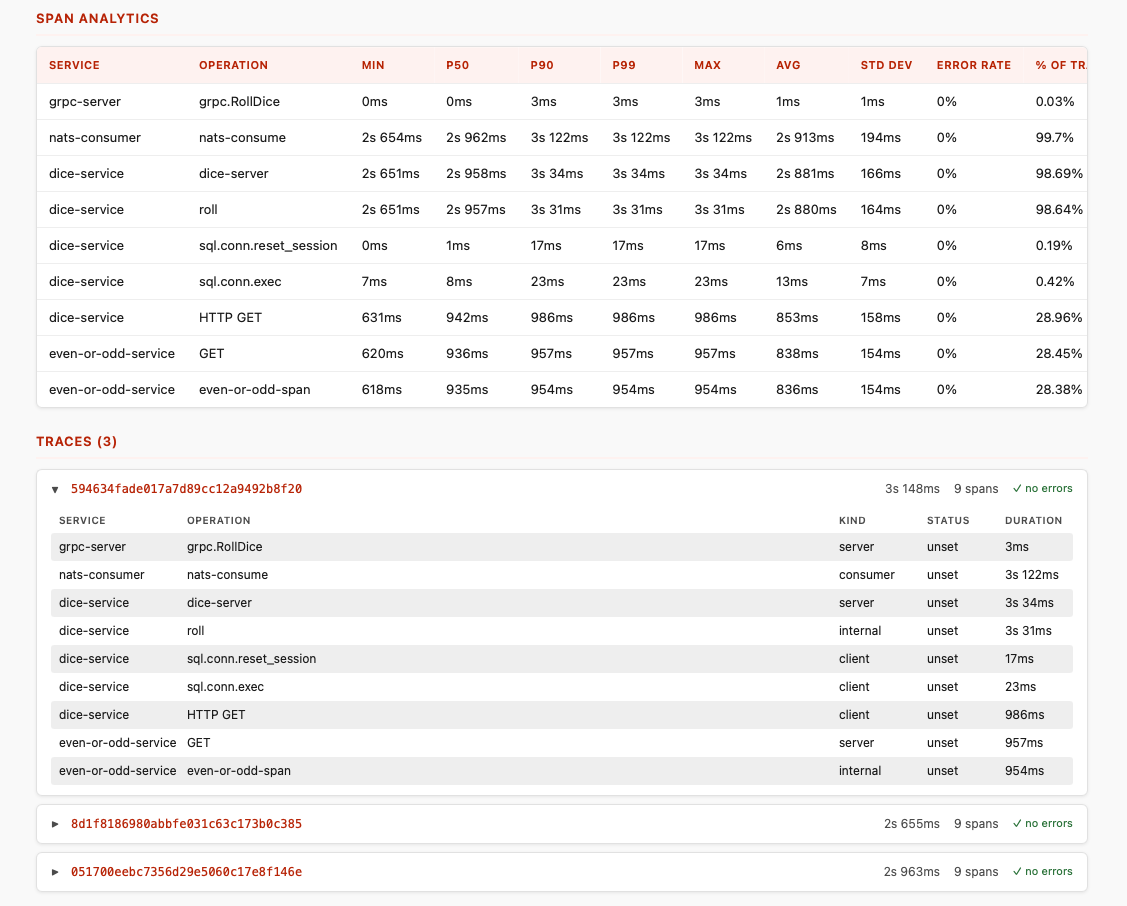Click no errors badge on first trace
Viewport: 1127px width, 906px height.
pos(1042,489)
